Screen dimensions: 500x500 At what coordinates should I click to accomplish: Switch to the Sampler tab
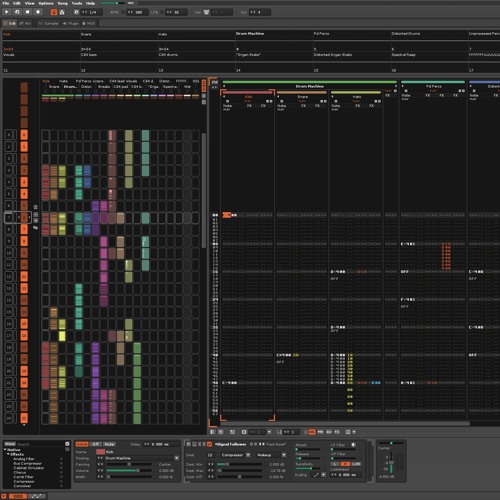point(48,23)
